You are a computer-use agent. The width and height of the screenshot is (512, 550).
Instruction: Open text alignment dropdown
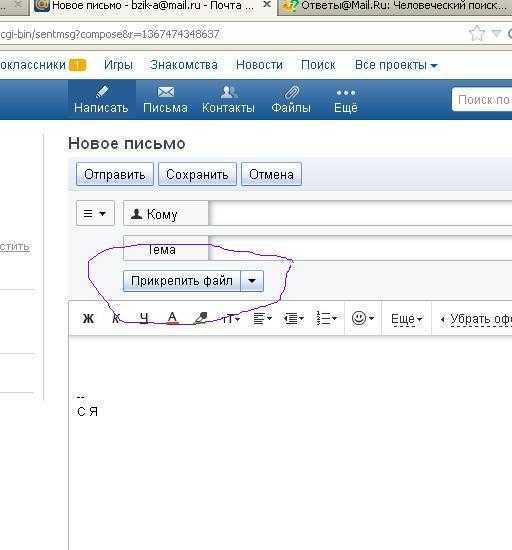262,319
